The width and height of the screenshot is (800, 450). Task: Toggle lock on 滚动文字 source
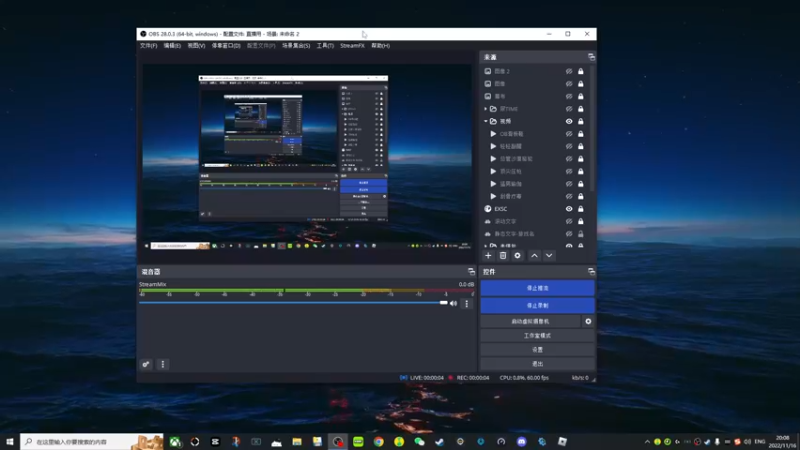click(x=581, y=221)
